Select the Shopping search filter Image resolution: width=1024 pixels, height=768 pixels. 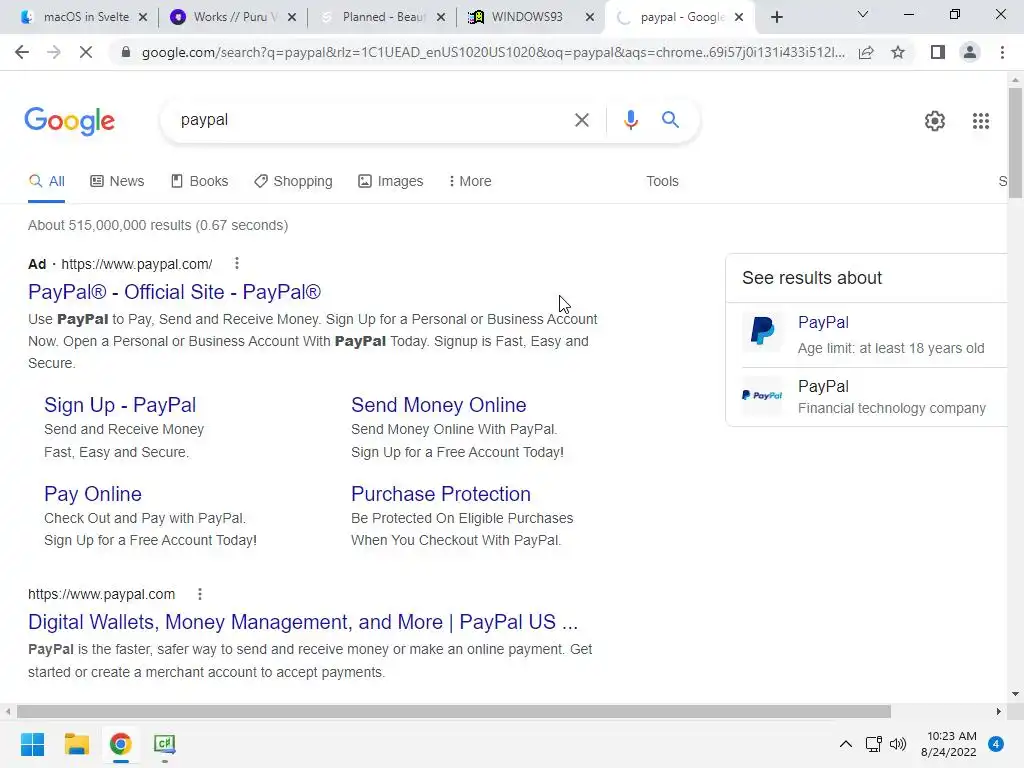pos(293,182)
